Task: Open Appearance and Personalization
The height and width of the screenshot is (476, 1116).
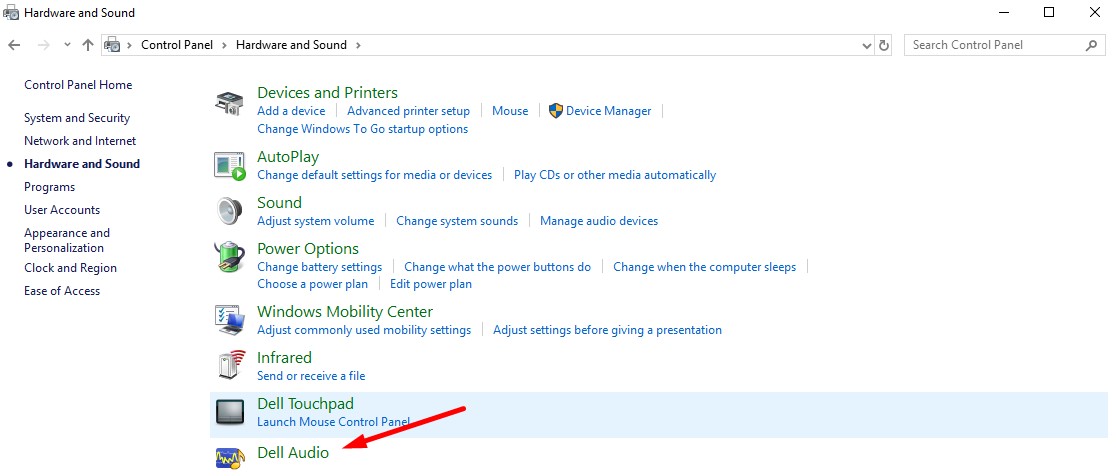Action: [x=67, y=240]
